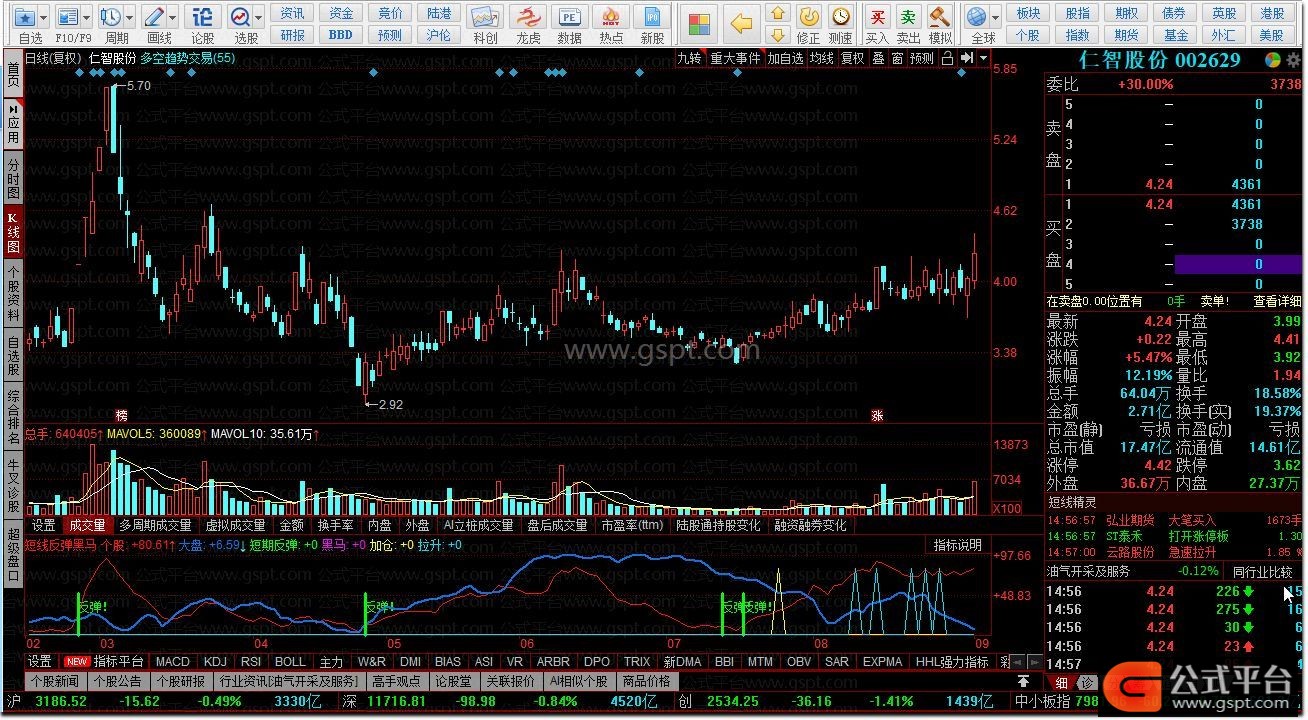Viewport: 1308px width, 720px height.
Task: Expand the 全球 globe dropdown arrow
Action: coord(995,17)
